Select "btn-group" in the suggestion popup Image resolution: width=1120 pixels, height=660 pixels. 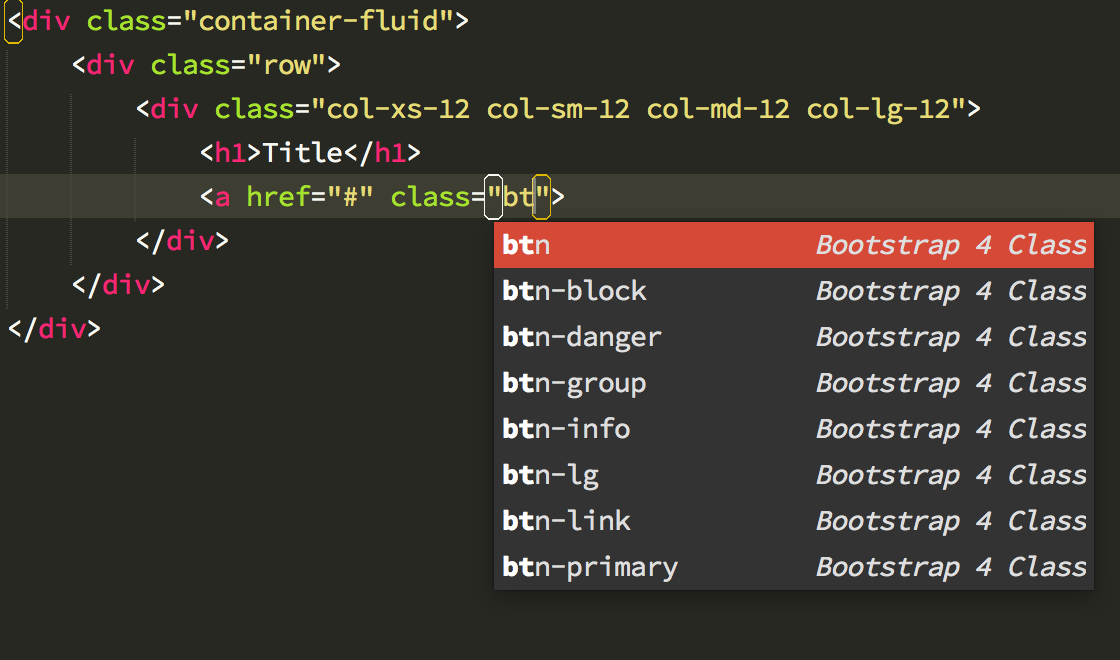click(x=794, y=383)
